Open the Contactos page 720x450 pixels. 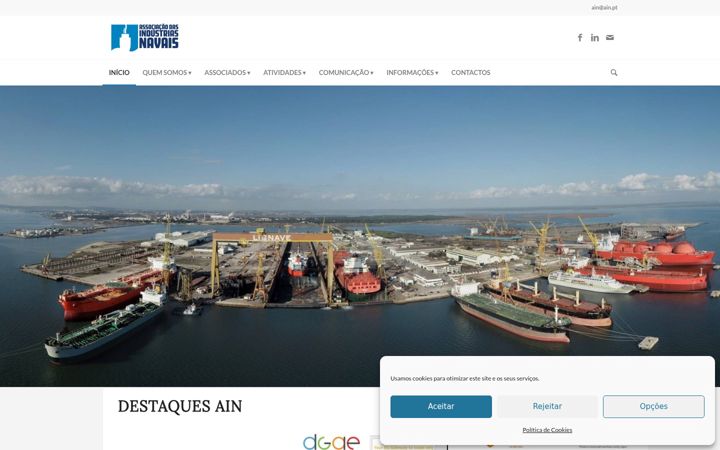pyautogui.click(x=471, y=73)
